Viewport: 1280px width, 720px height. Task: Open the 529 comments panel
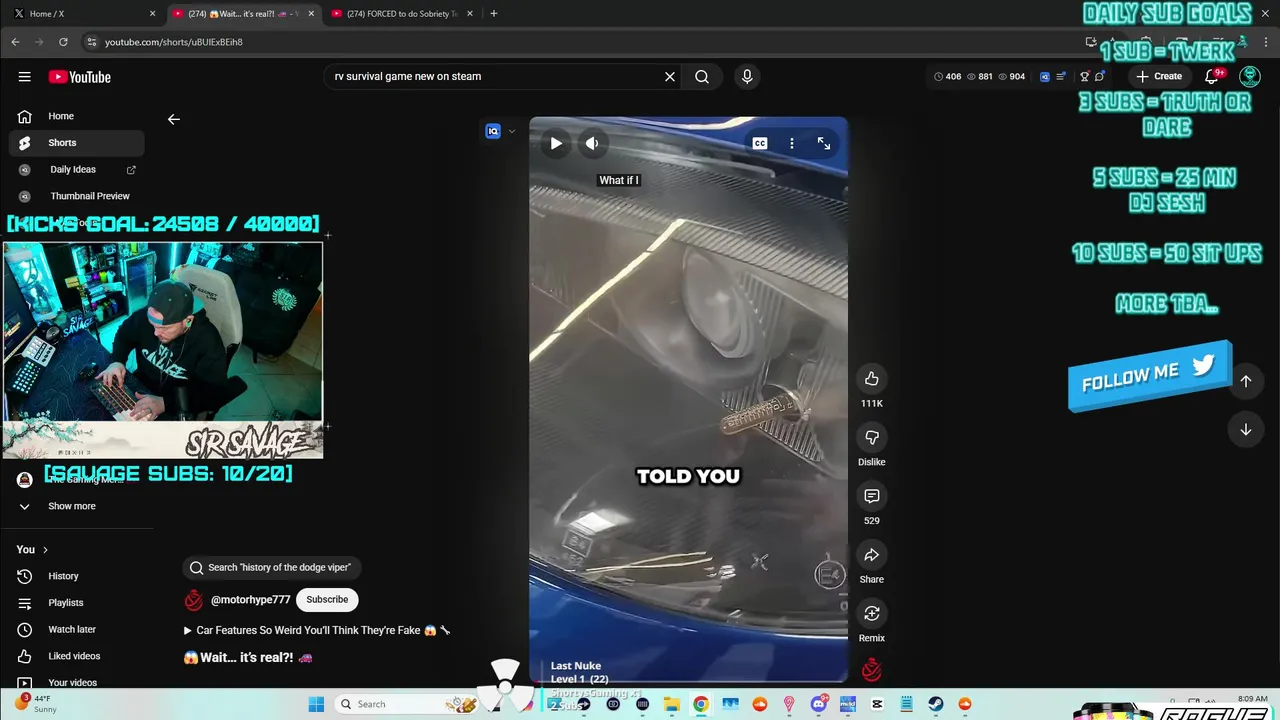pos(872,496)
